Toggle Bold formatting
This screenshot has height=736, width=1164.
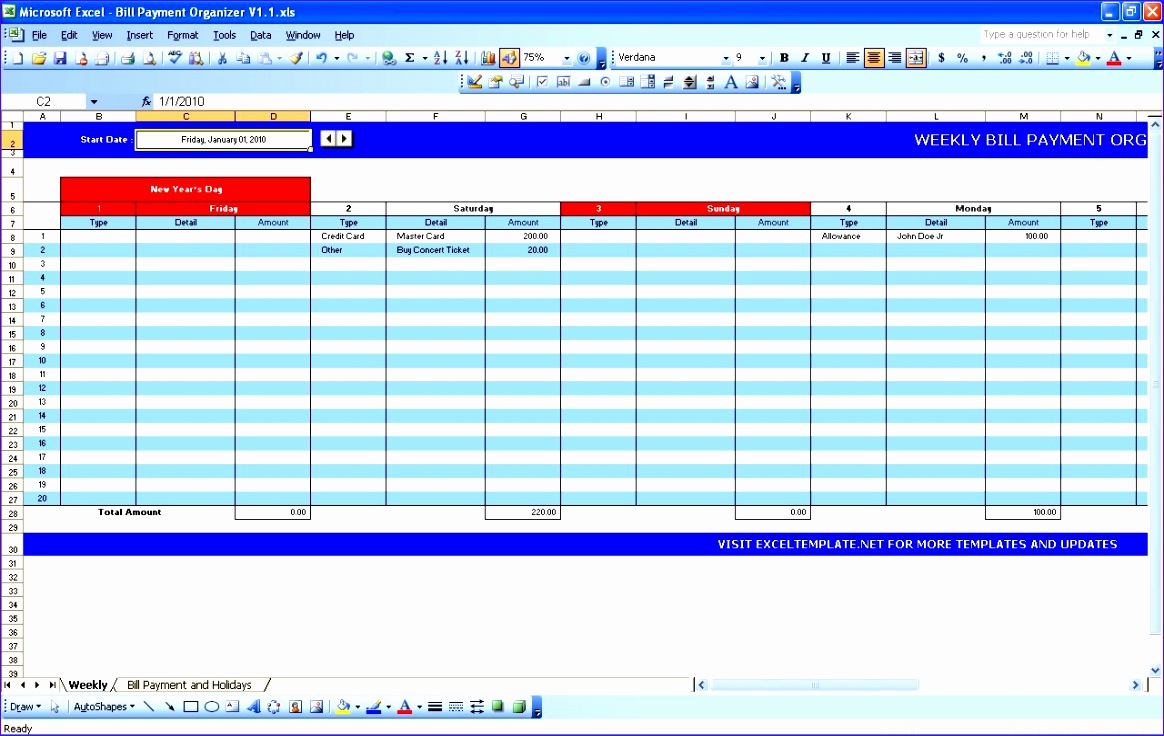click(784, 58)
